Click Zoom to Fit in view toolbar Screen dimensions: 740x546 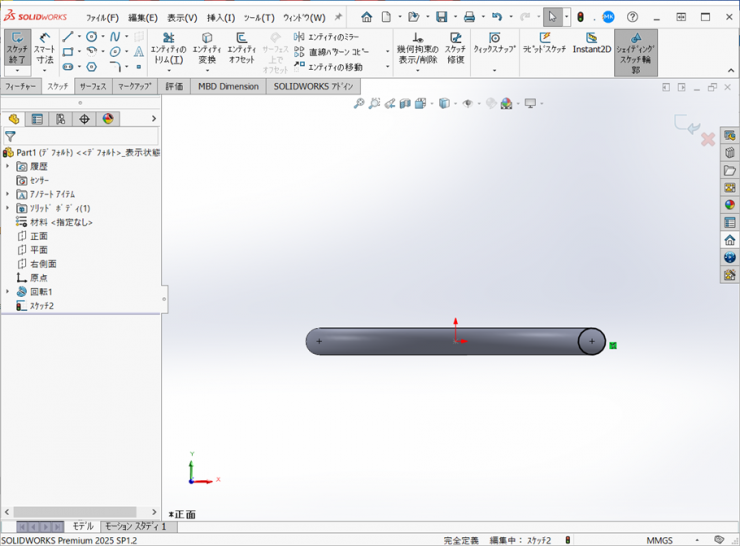click(x=359, y=104)
